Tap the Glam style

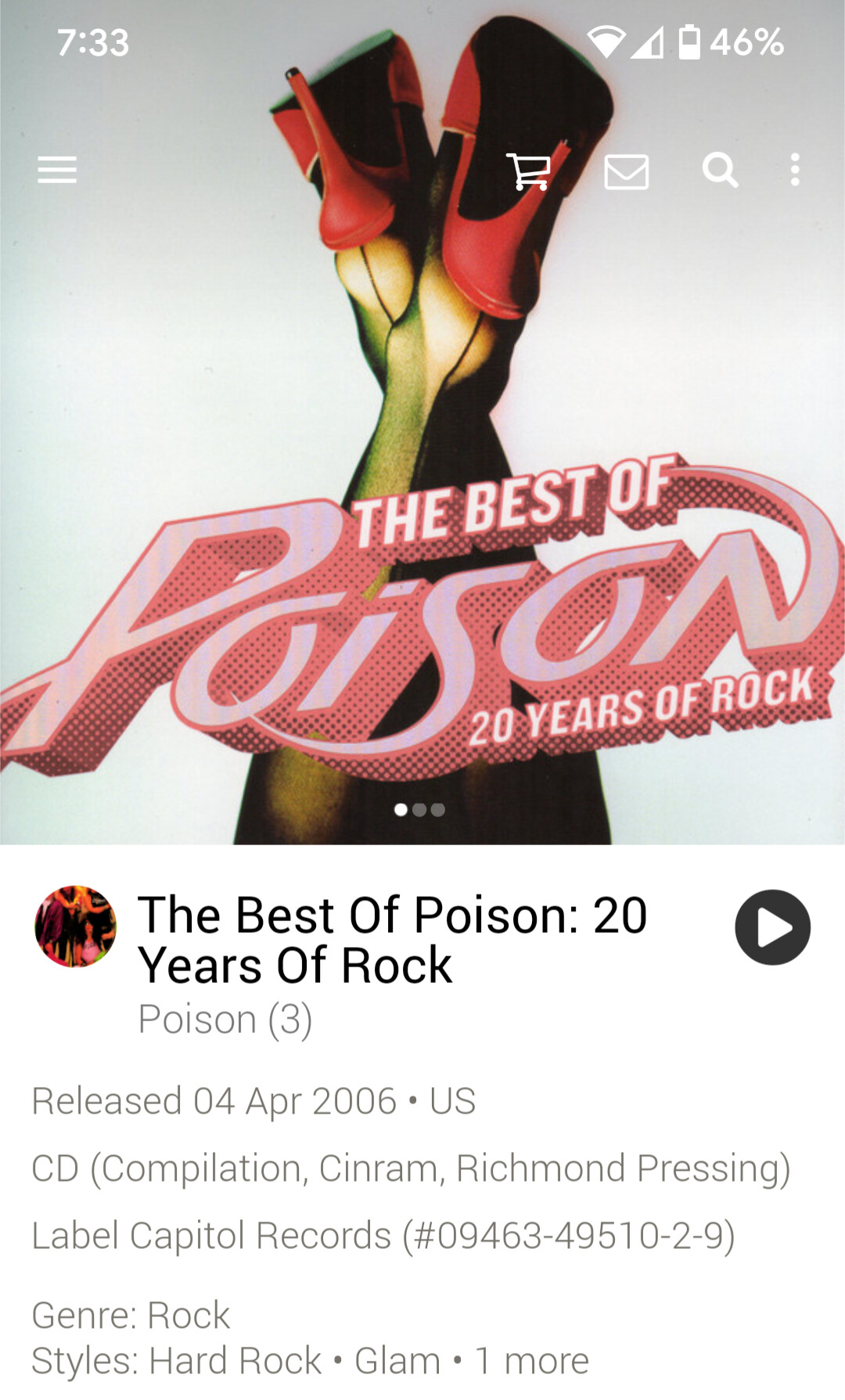[397, 1361]
